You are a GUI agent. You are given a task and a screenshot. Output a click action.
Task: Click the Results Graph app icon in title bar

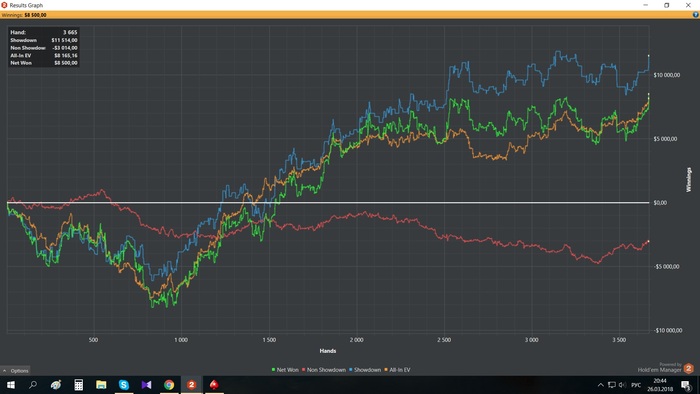pyautogui.click(x=4, y=5)
